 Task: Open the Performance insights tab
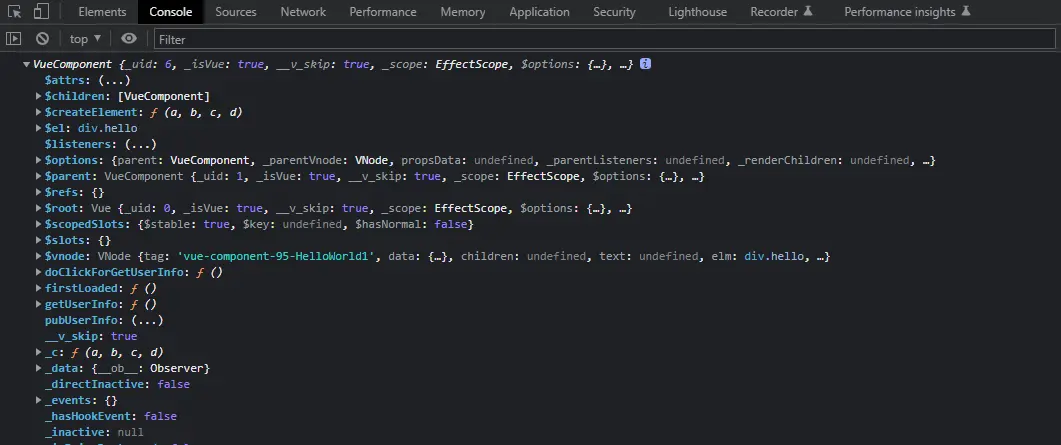pyautogui.click(x=907, y=11)
